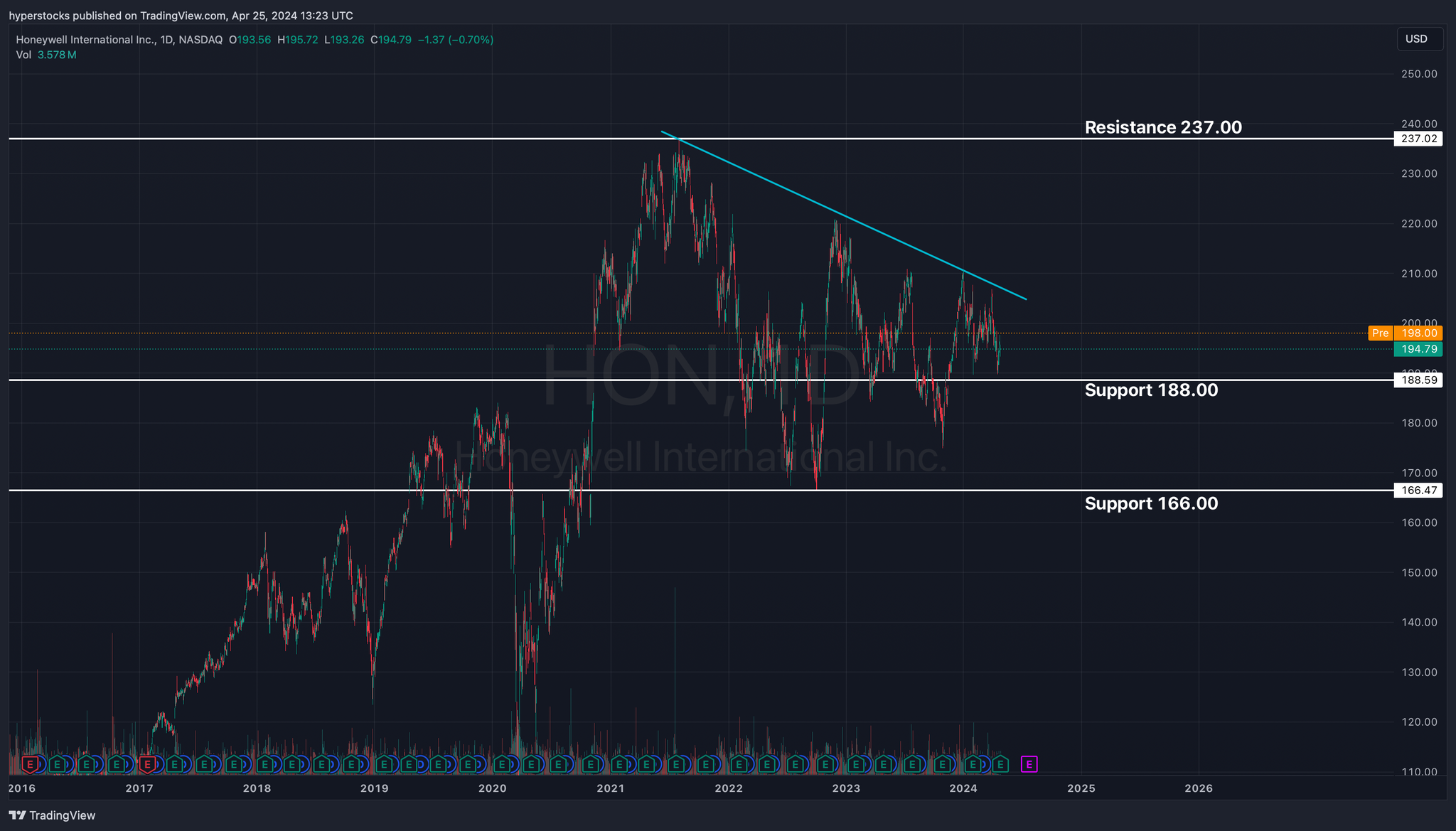Click the 2024 label on the time axis
The image size is (1456, 831).
963,788
